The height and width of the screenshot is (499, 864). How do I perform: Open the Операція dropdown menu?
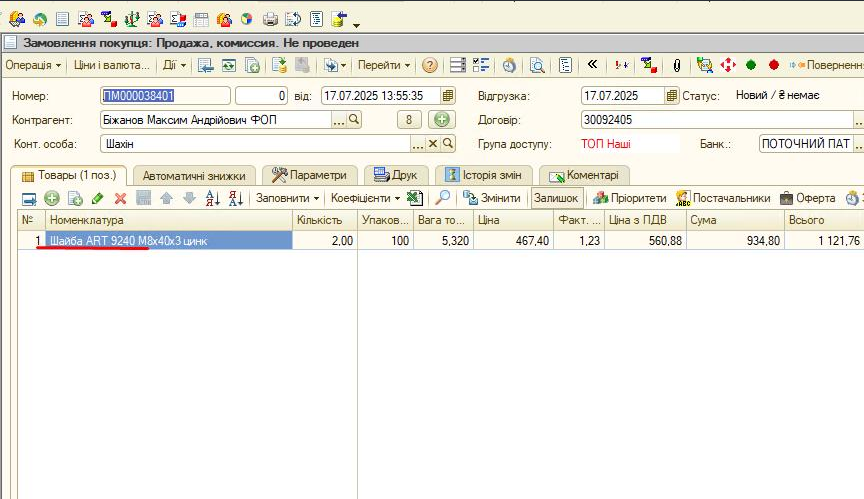33,65
